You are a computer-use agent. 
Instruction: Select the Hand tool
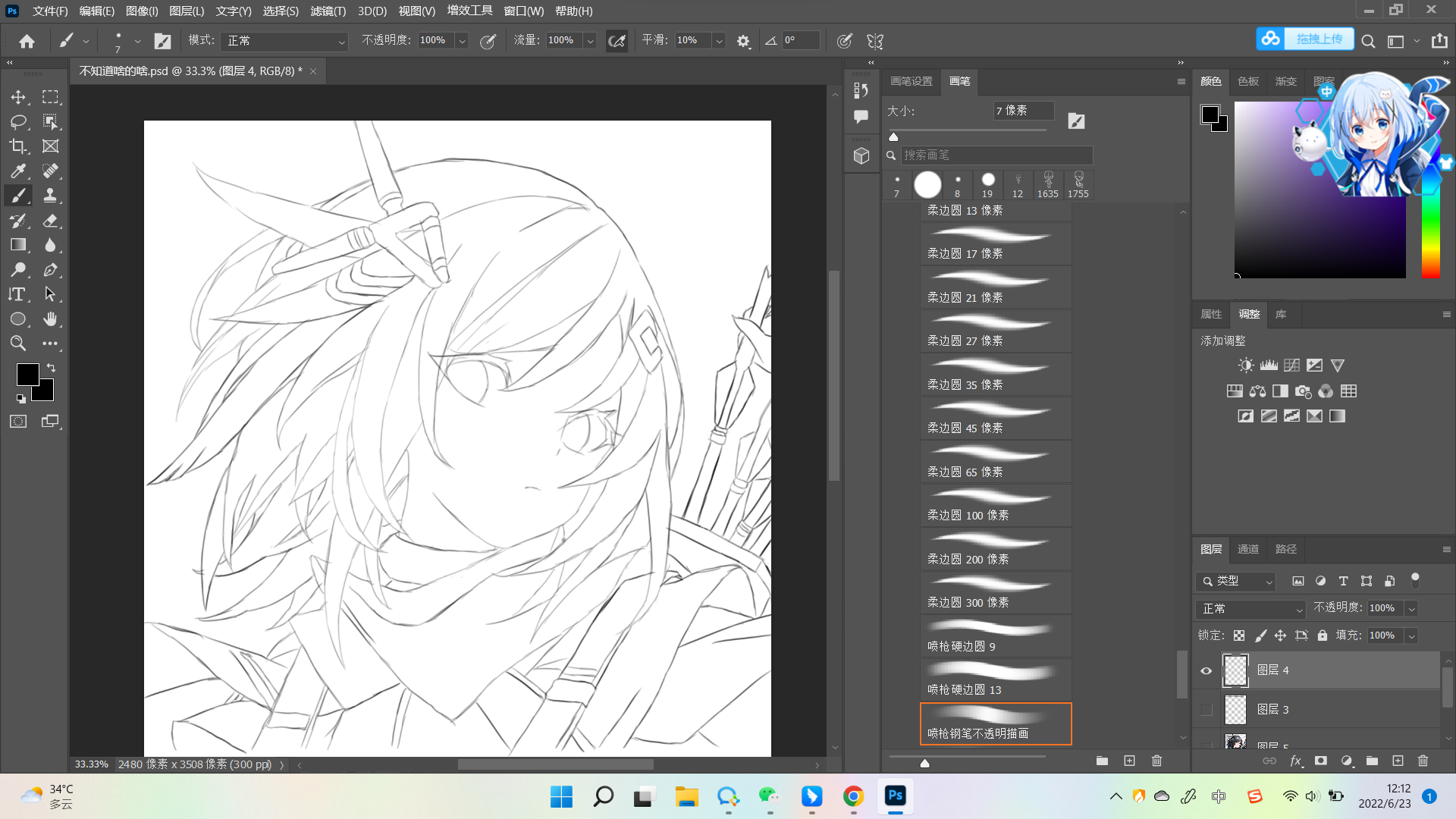tap(50, 318)
